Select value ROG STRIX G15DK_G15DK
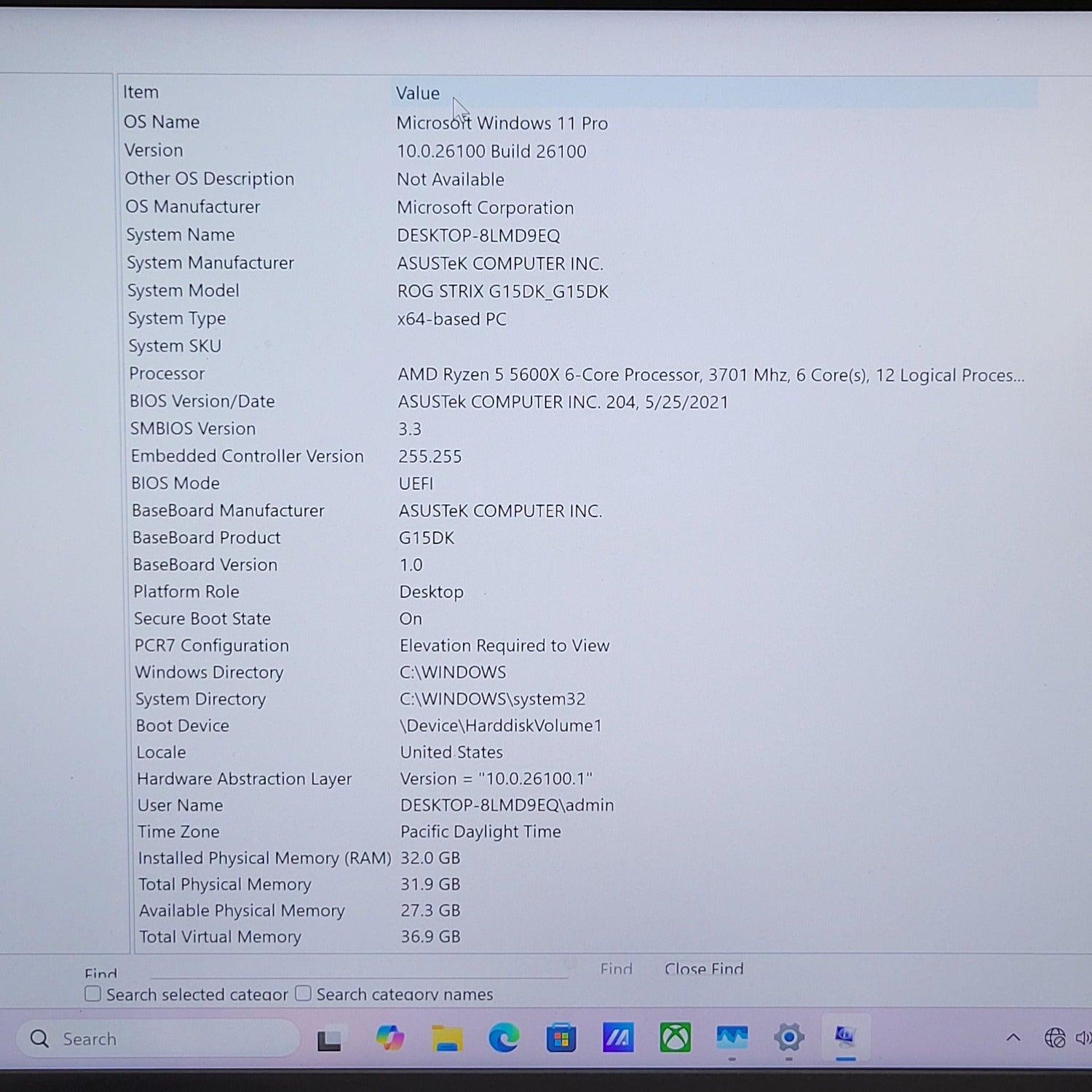Viewport: 1092px width, 1092px height. click(503, 291)
